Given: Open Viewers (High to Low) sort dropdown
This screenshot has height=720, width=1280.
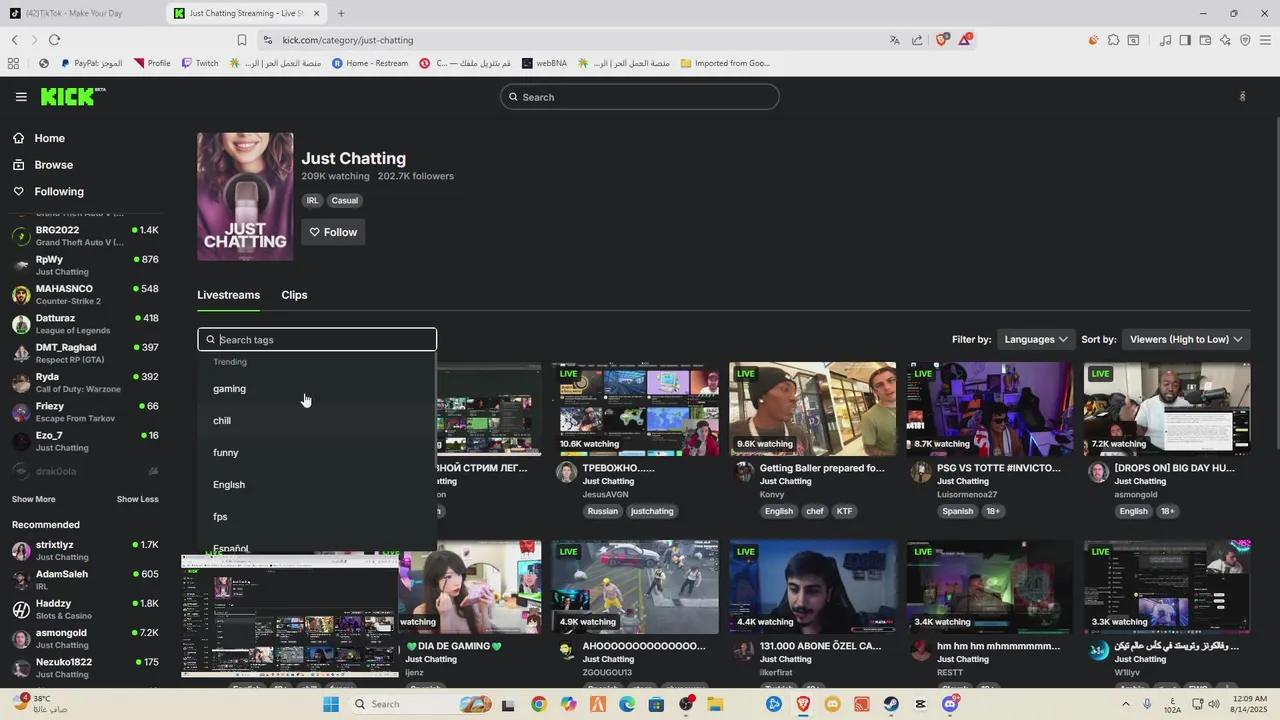Looking at the screenshot, I should click(x=1186, y=340).
